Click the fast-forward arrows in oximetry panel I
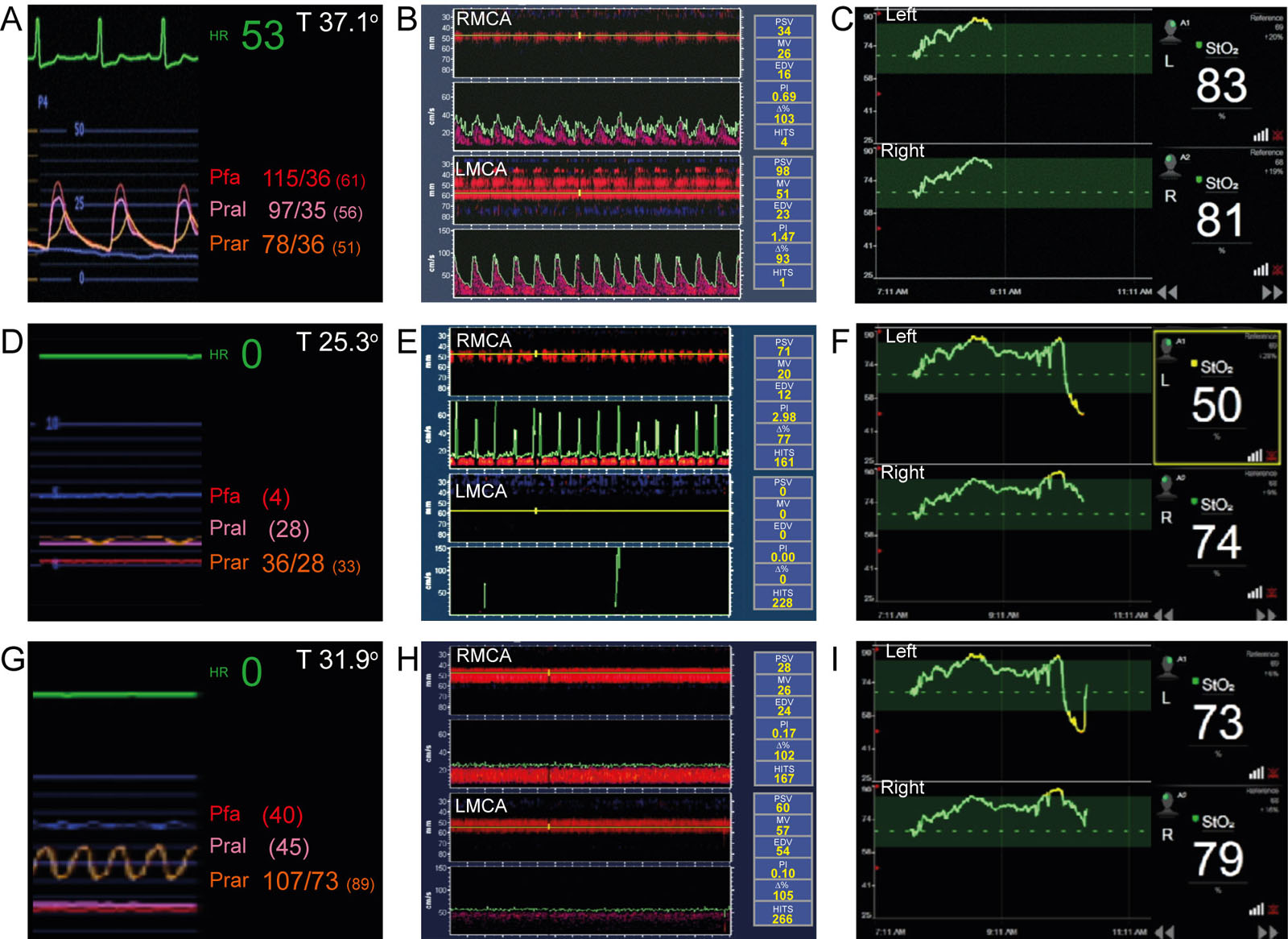 coord(1268,932)
